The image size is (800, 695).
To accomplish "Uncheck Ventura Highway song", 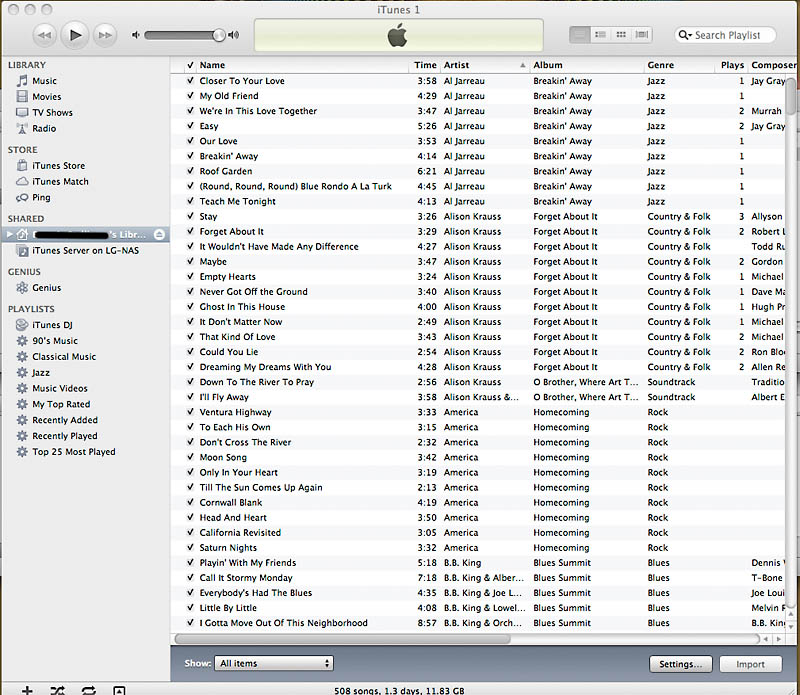I will click(x=190, y=411).
